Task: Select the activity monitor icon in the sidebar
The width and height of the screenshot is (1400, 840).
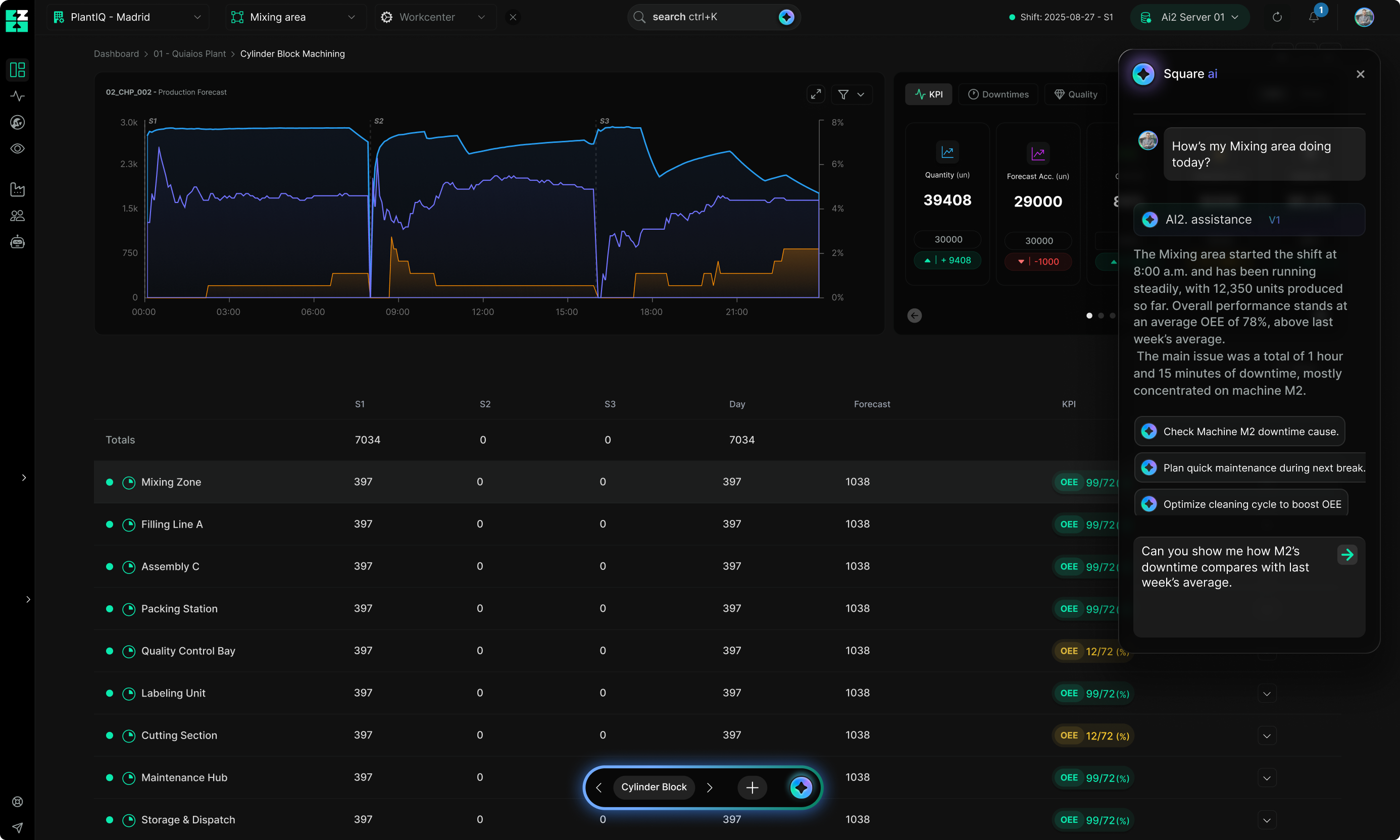Action: click(17, 96)
